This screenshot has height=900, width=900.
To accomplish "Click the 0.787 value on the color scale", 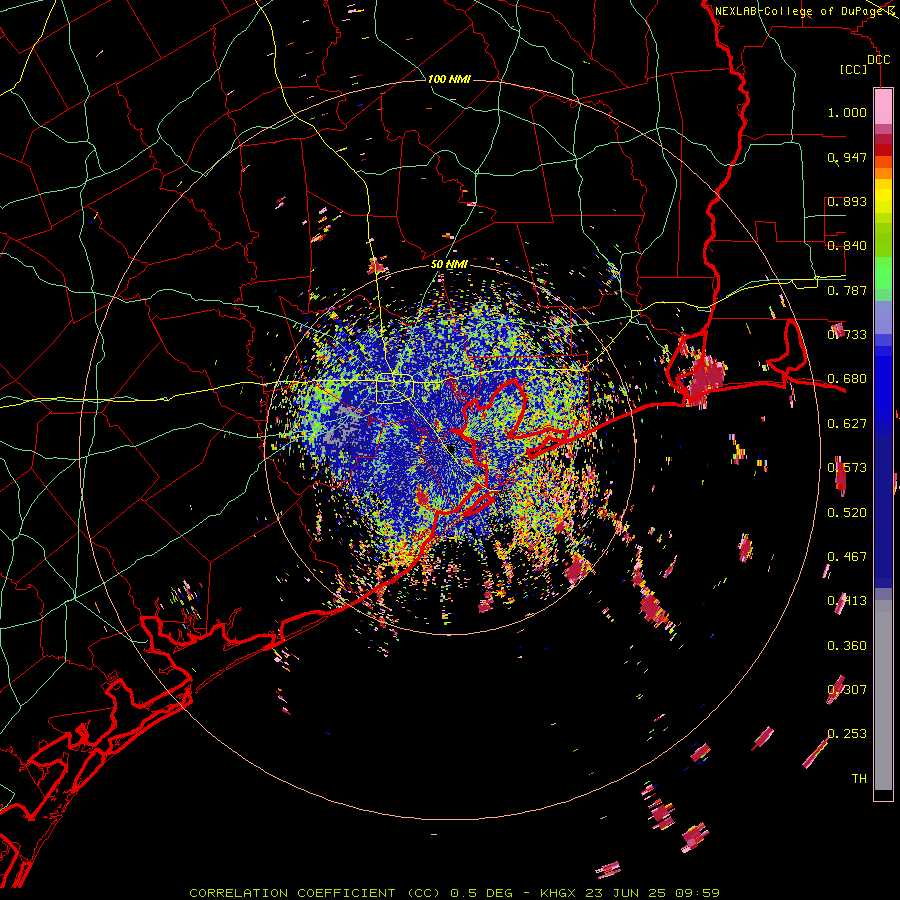I will [847, 290].
